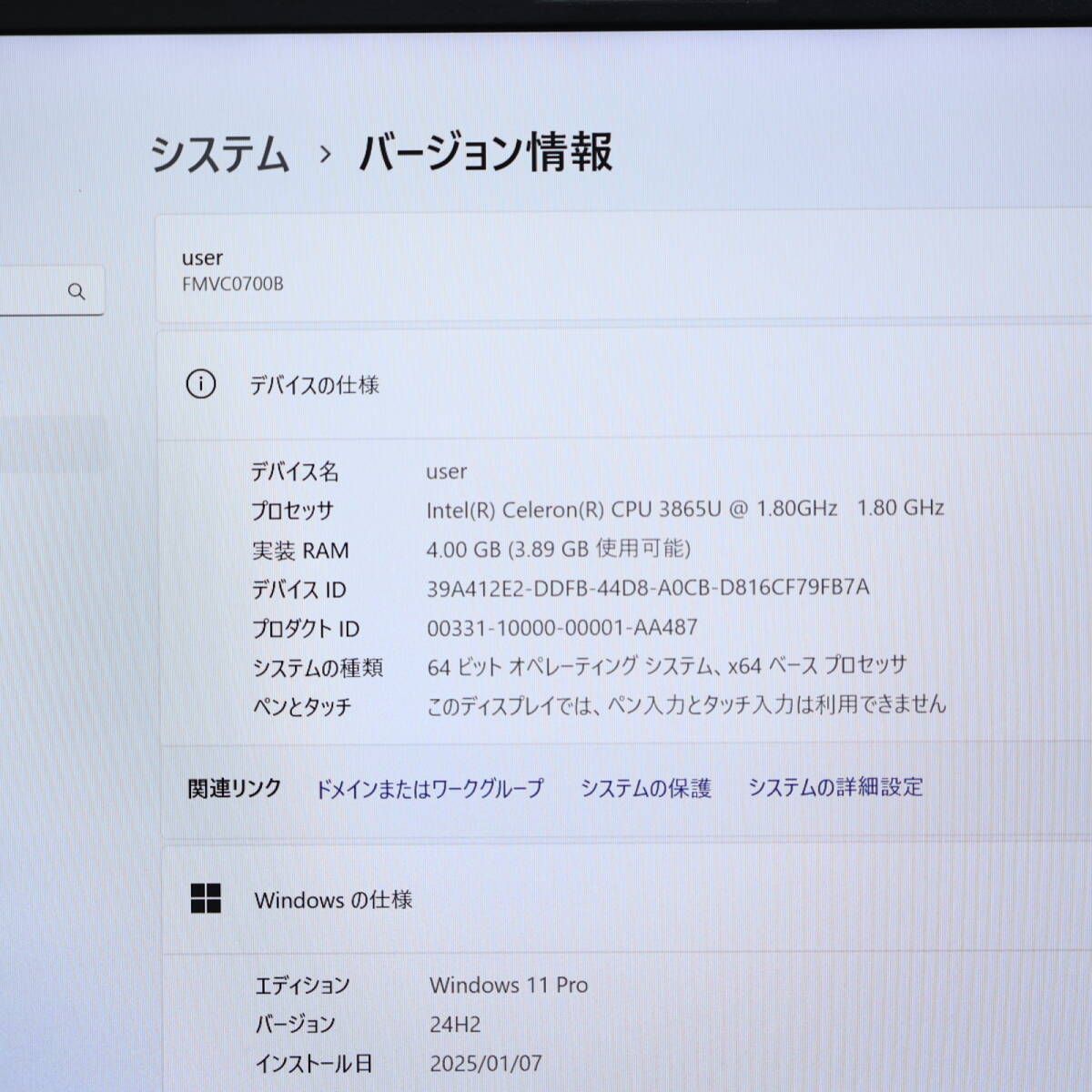Viewport: 1092px width, 1092px height.
Task: Select the processor value Intel(R) Celeron(R) CPU 3865U
Action: coord(685,509)
